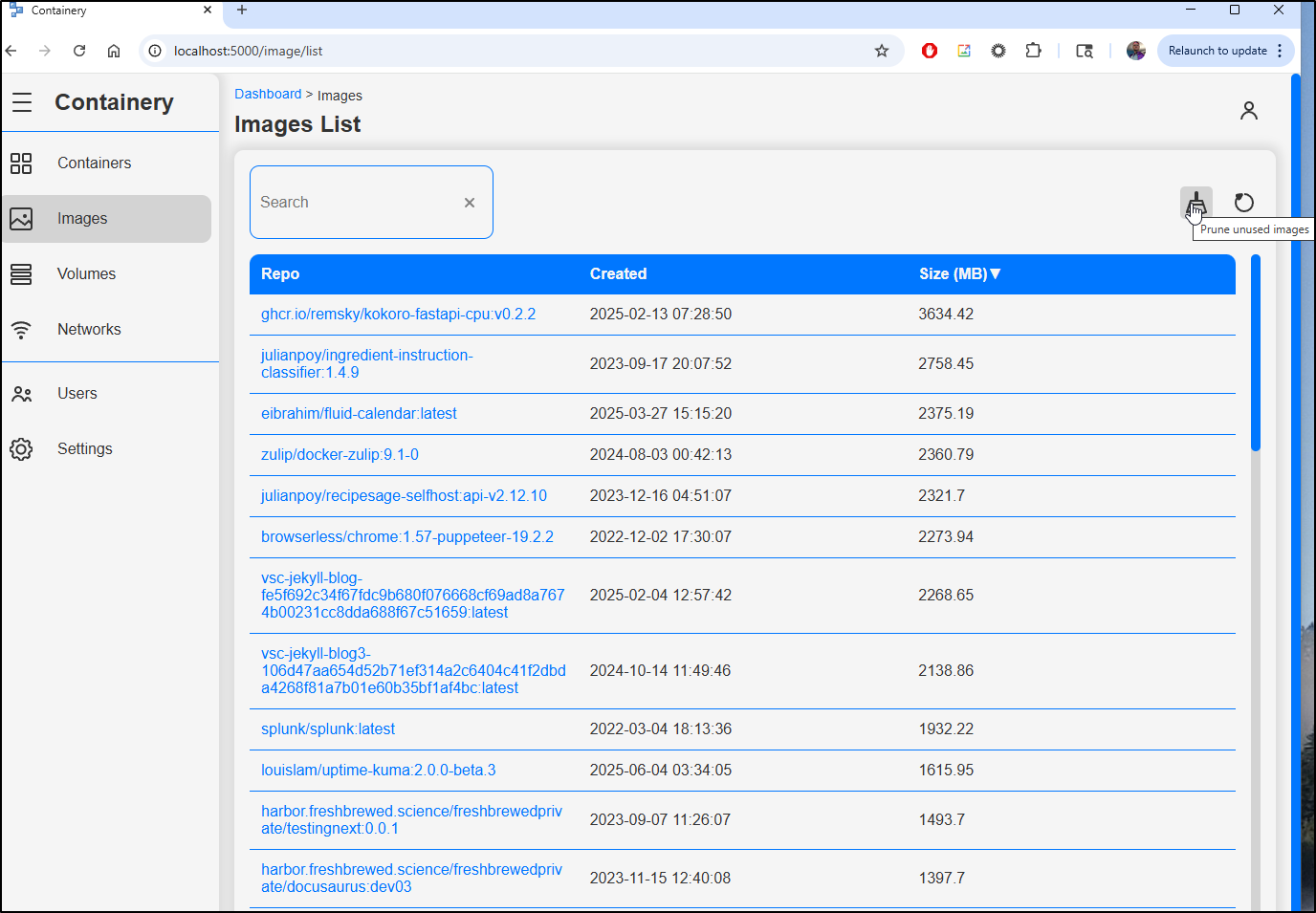The width and height of the screenshot is (1316, 913).
Task: Click the red Opera-style extension icon
Action: pos(930,51)
